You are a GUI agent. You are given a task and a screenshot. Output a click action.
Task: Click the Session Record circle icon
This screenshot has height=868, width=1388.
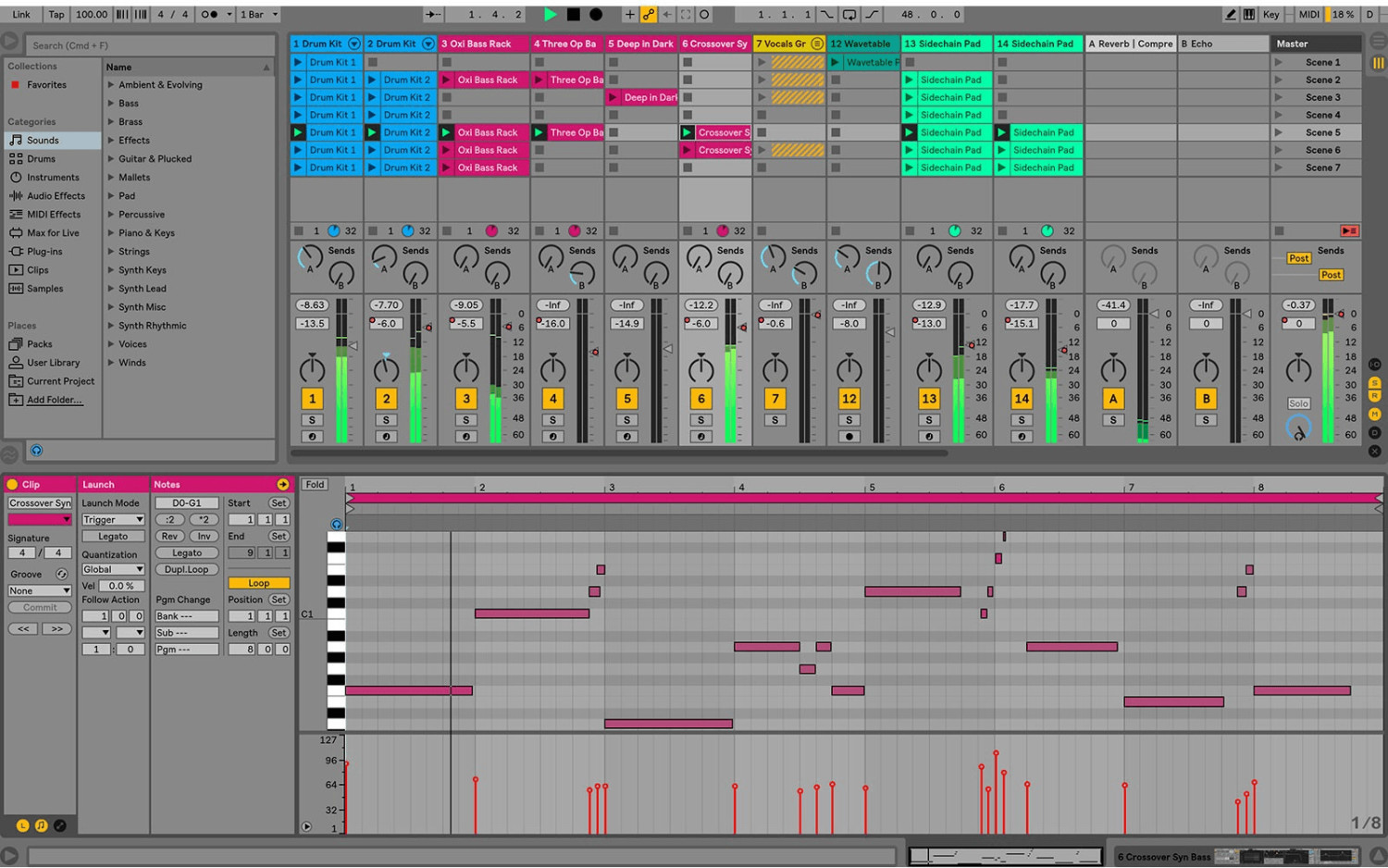pyautogui.click(x=704, y=14)
